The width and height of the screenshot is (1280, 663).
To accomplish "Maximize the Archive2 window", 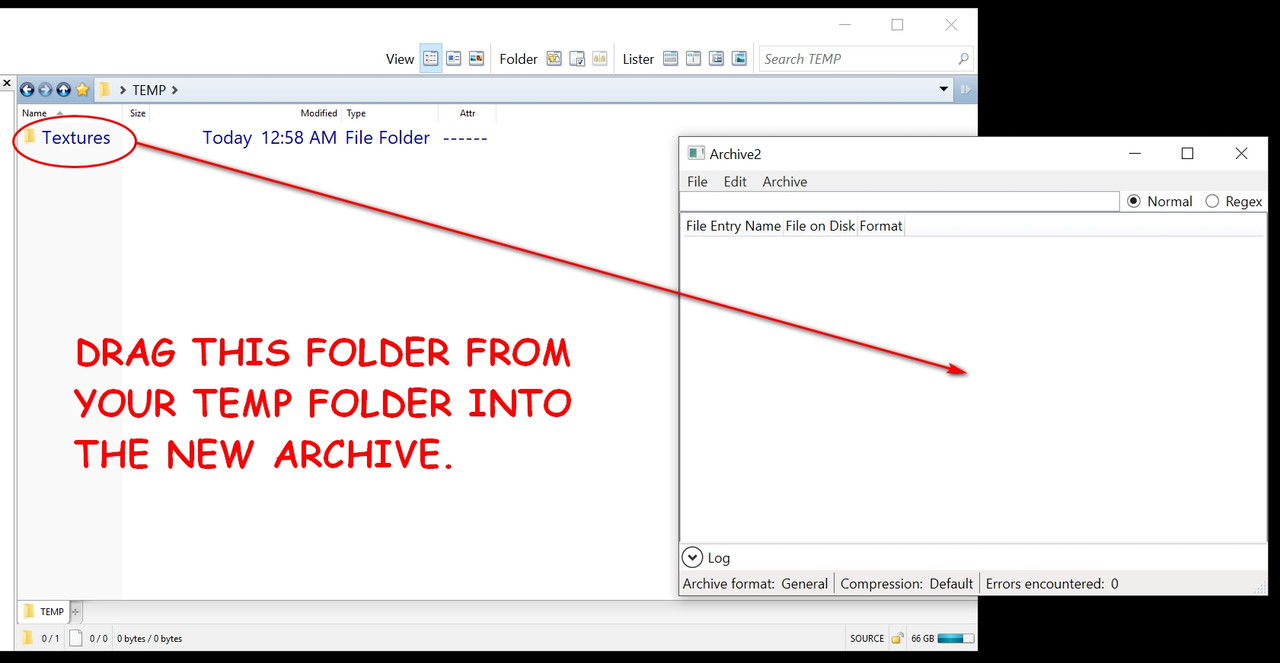I will [x=1187, y=153].
